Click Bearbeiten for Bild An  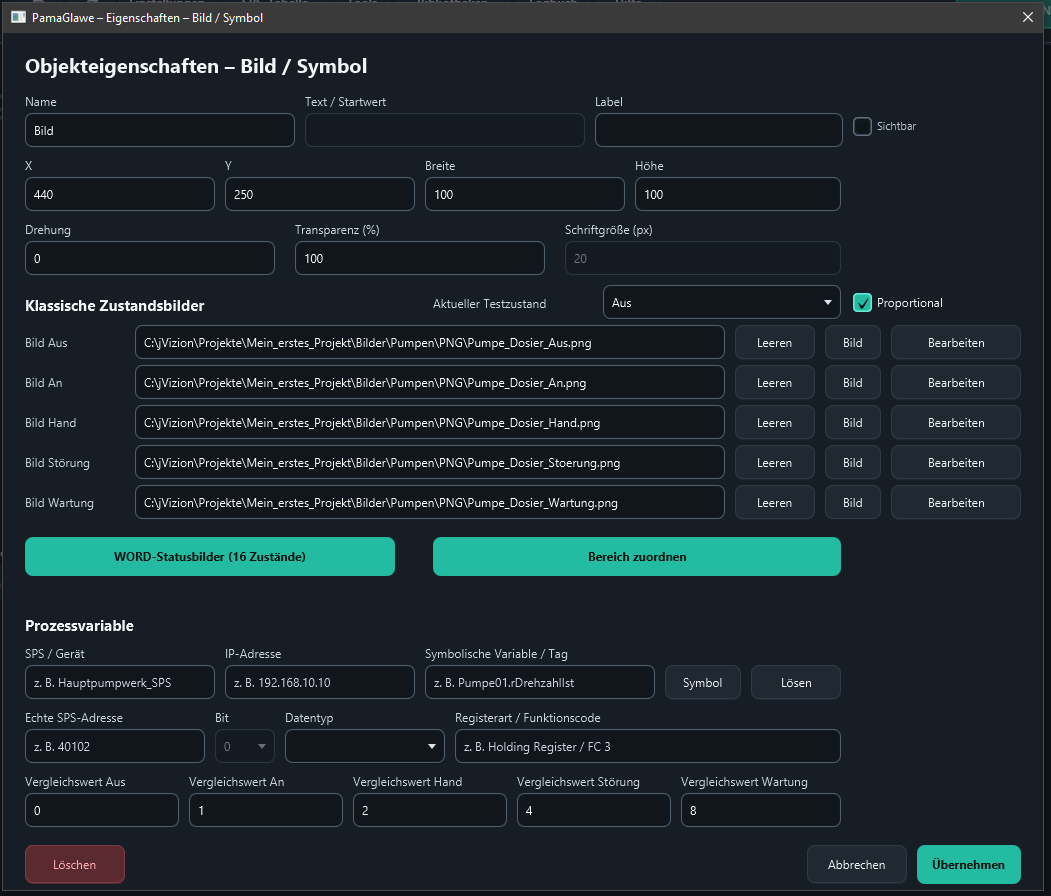(x=956, y=383)
